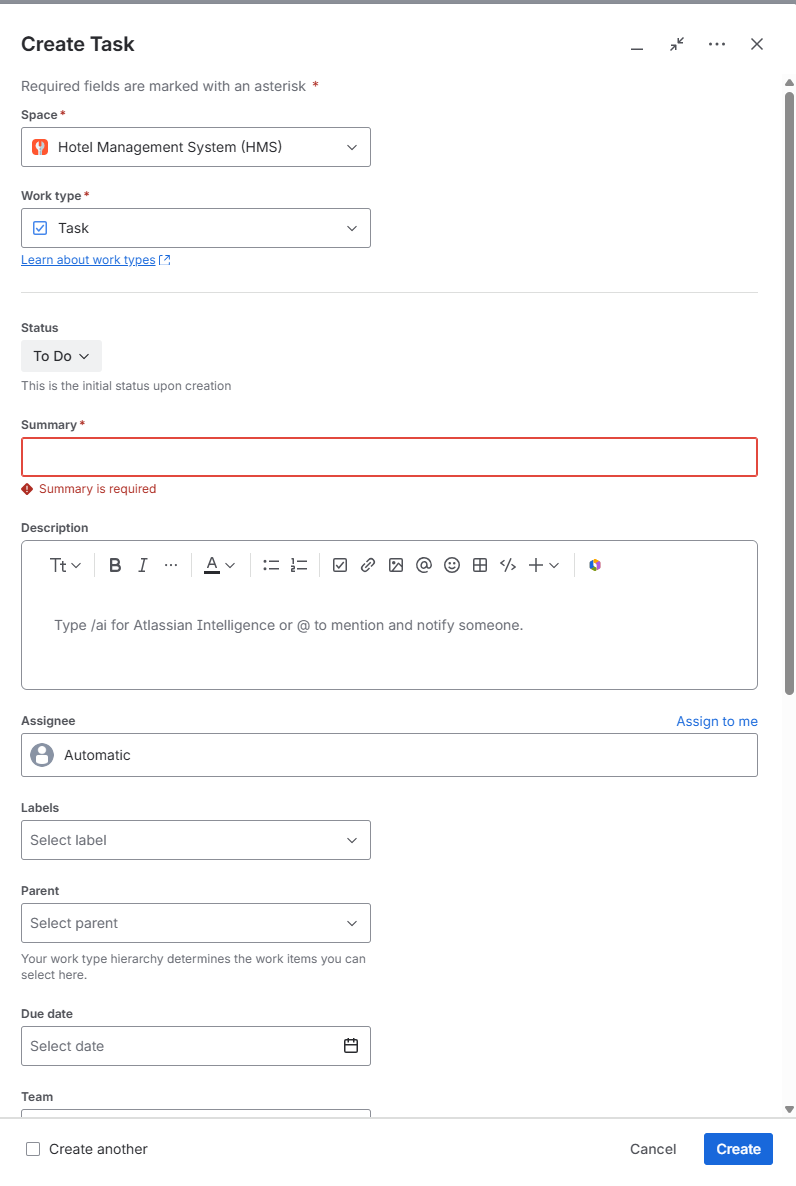This screenshot has width=796, height=1186.
Task: Insert a link in the description
Action: click(x=368, y=565)
